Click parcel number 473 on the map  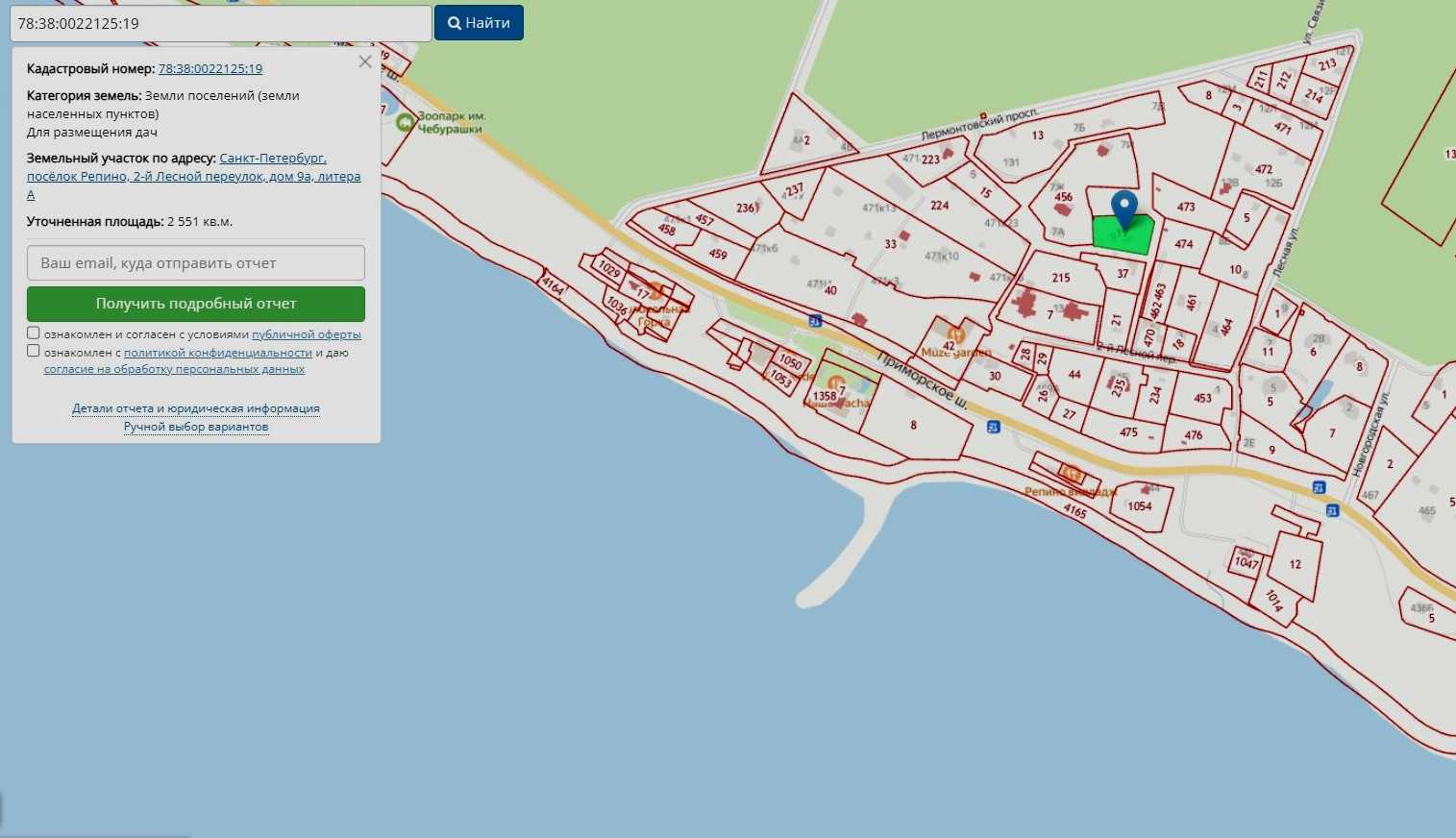coord(1186,207)
